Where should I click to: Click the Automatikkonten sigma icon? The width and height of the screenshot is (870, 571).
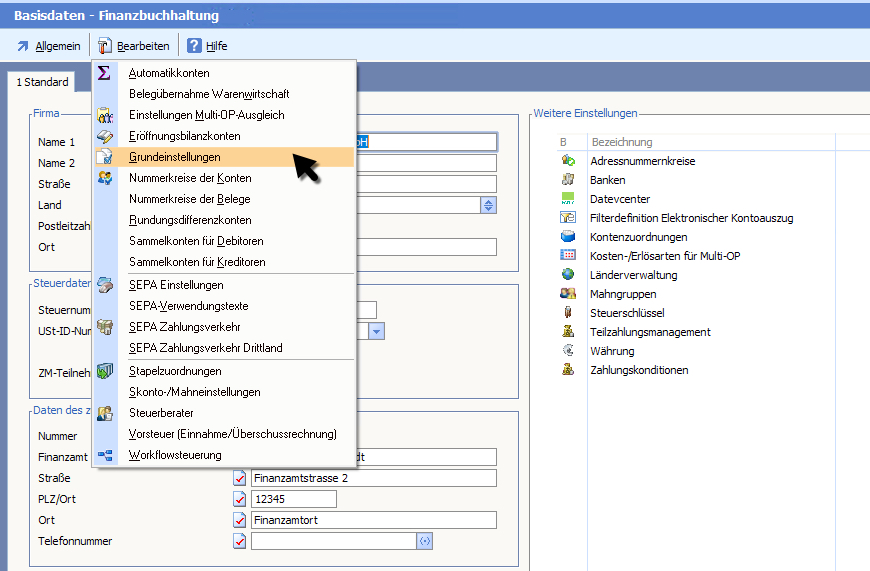(104, 73)
